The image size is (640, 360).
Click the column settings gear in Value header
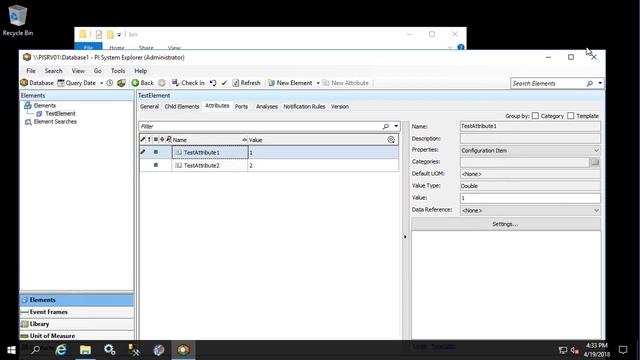[391, 140]
